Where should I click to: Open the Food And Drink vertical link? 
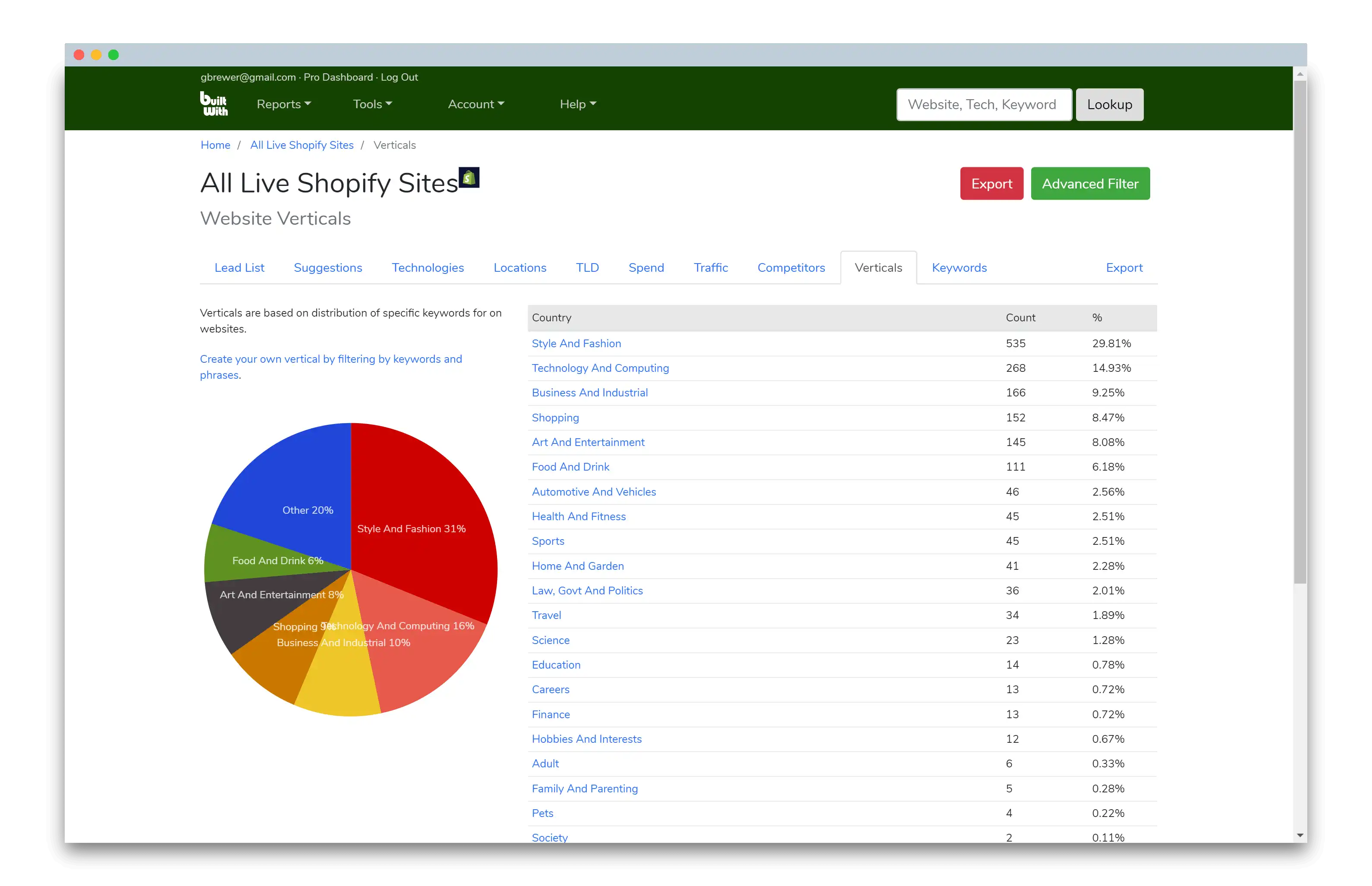coord(570,467)
